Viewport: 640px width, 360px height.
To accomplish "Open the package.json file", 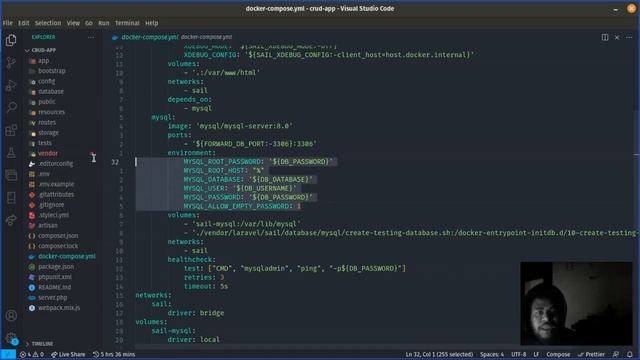I will [56, 267].
